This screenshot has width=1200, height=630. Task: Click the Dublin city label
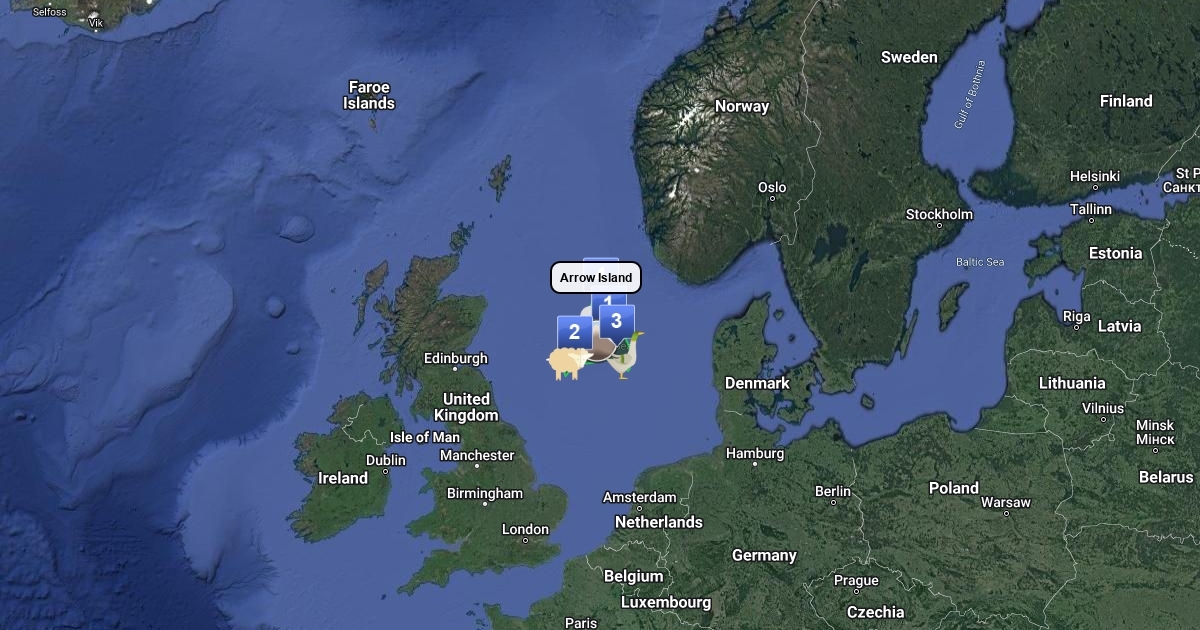click(386, 460)
